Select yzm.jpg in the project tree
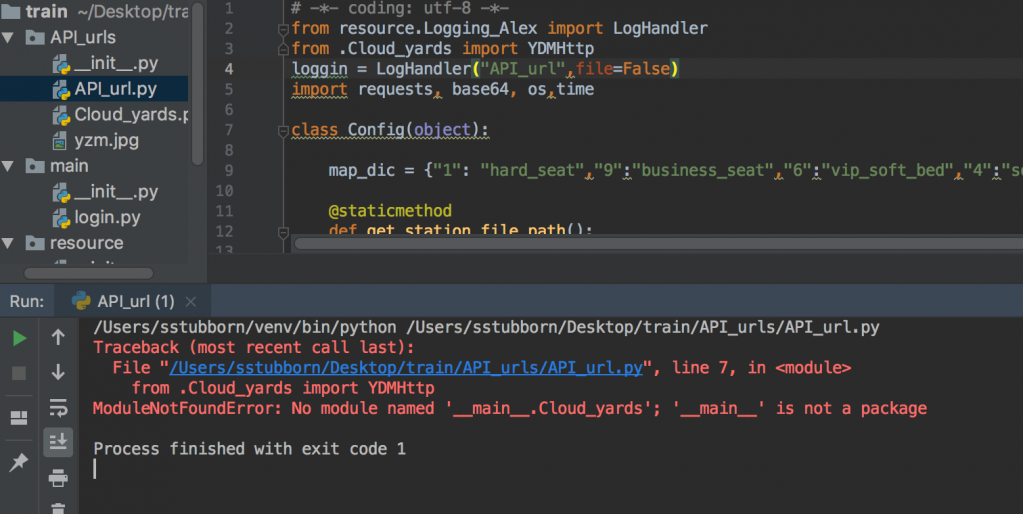 pos(107,140)
